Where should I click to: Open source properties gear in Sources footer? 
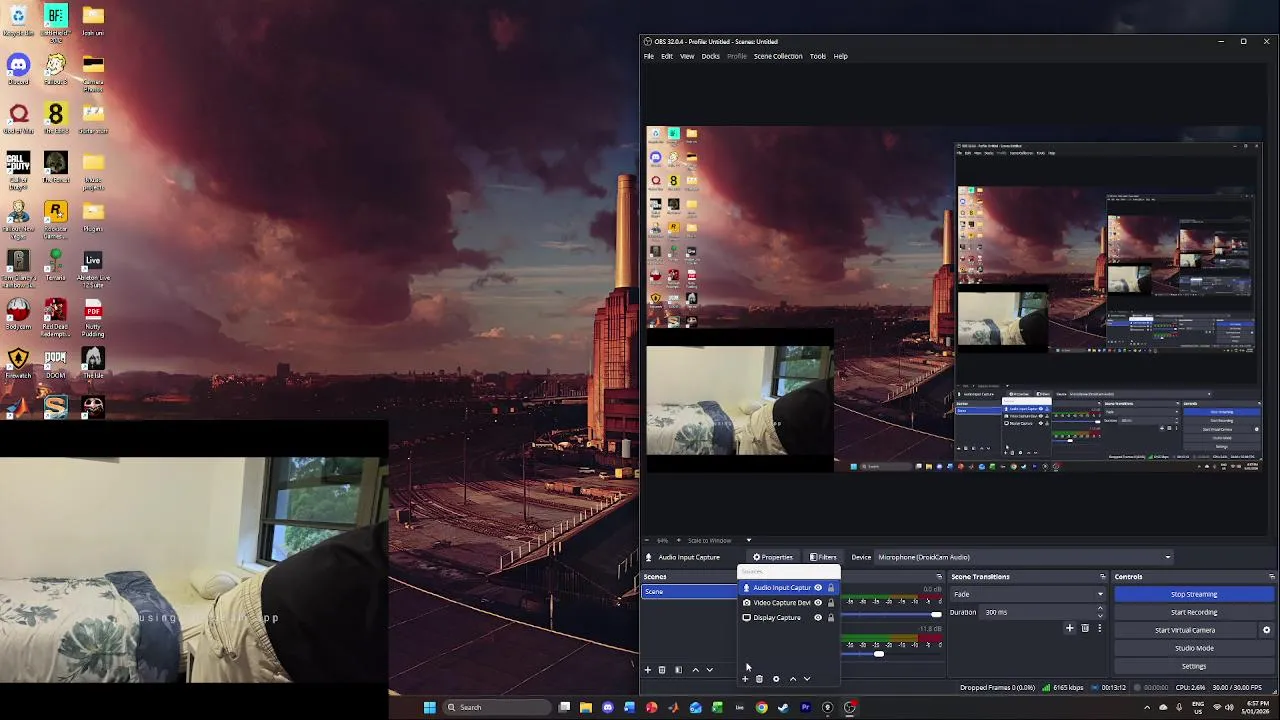click(776, 679)
